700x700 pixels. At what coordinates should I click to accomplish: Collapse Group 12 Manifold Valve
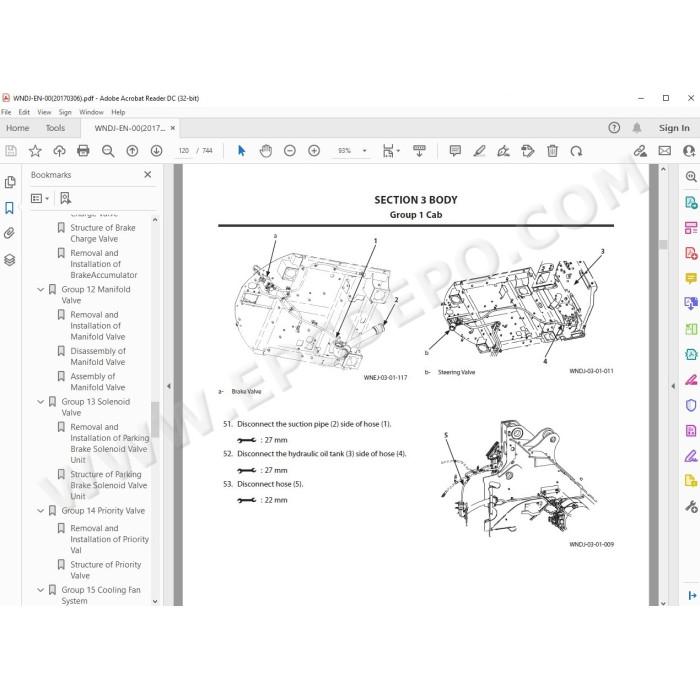click(x=40, y=289)
